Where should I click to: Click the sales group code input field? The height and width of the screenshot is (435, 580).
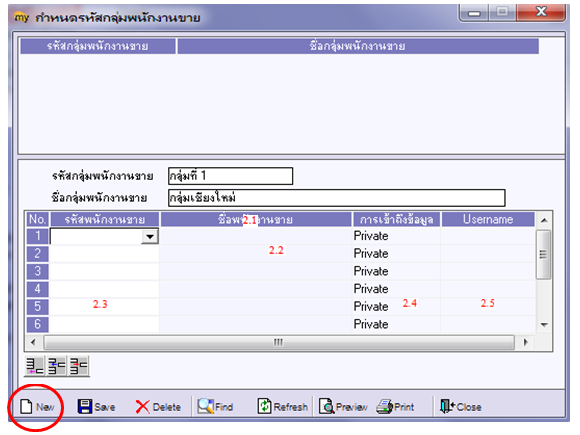point(230,176)
